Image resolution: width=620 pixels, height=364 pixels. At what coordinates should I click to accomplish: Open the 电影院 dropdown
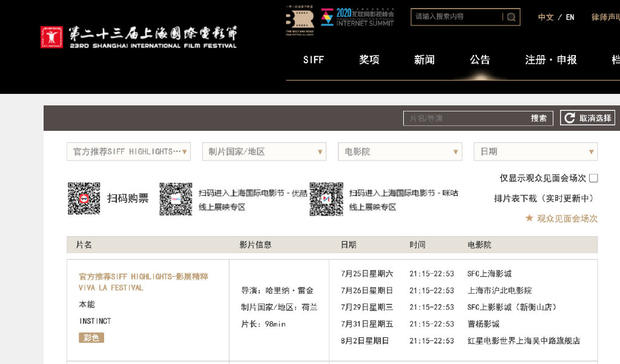click(x=400, y=151)
